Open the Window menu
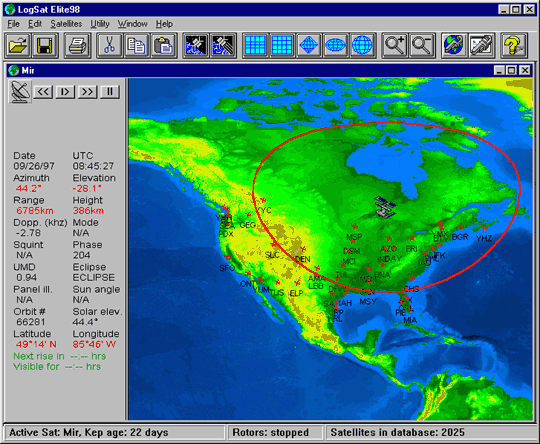This screenshot has height=444, width=540. (133, 24)
